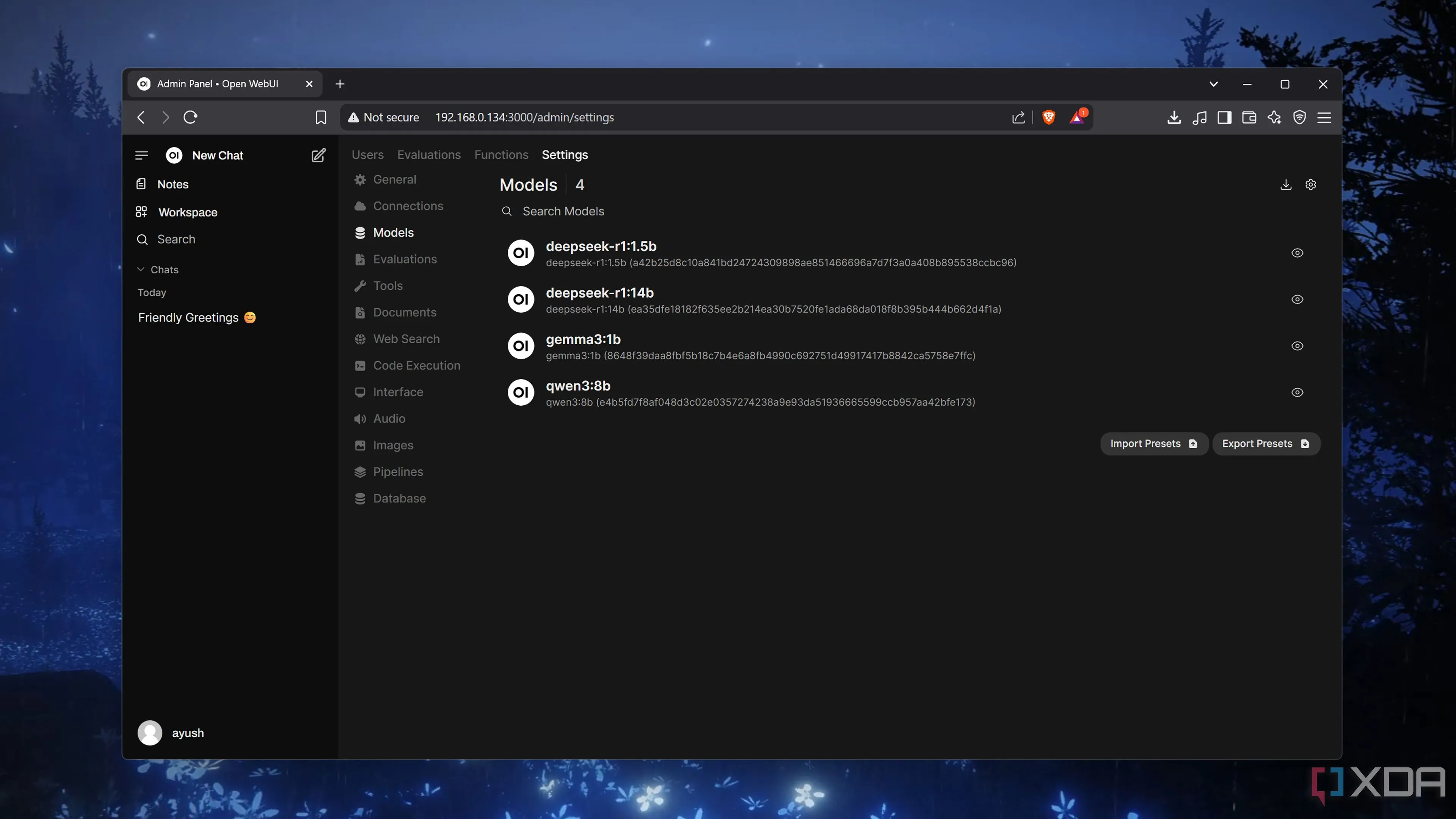Open the Brave Wallet icon
The width and height of the screenshot is (1456, 819).
click(x=1249, y=118)
